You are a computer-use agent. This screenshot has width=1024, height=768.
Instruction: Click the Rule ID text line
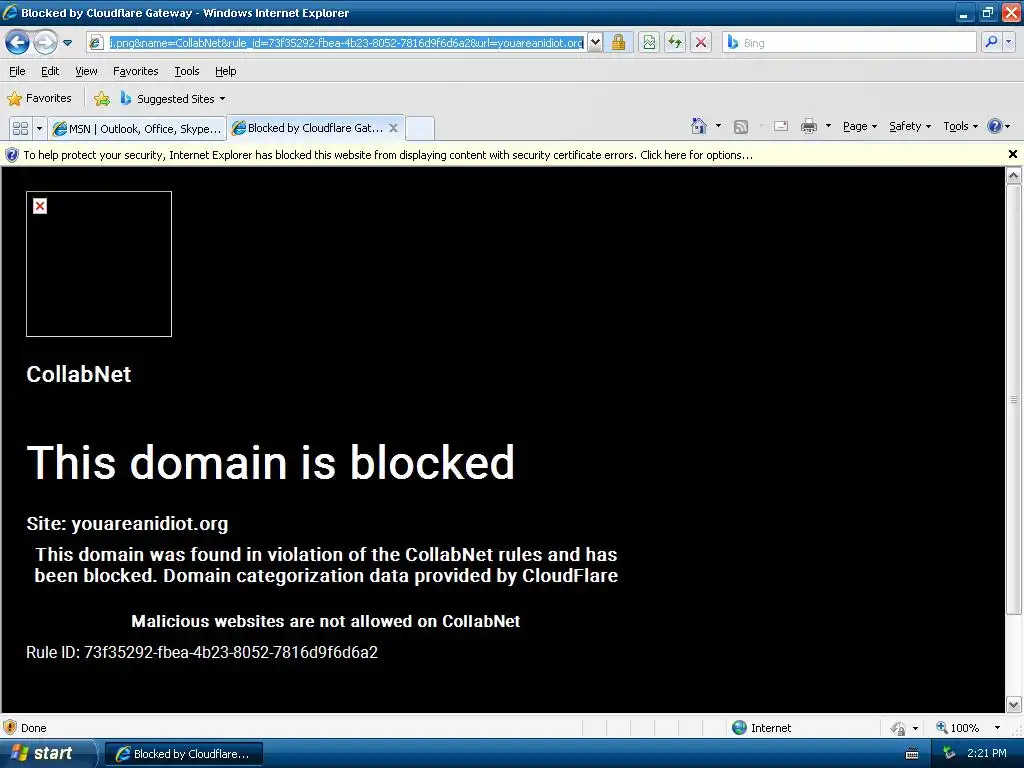(202, 652)
